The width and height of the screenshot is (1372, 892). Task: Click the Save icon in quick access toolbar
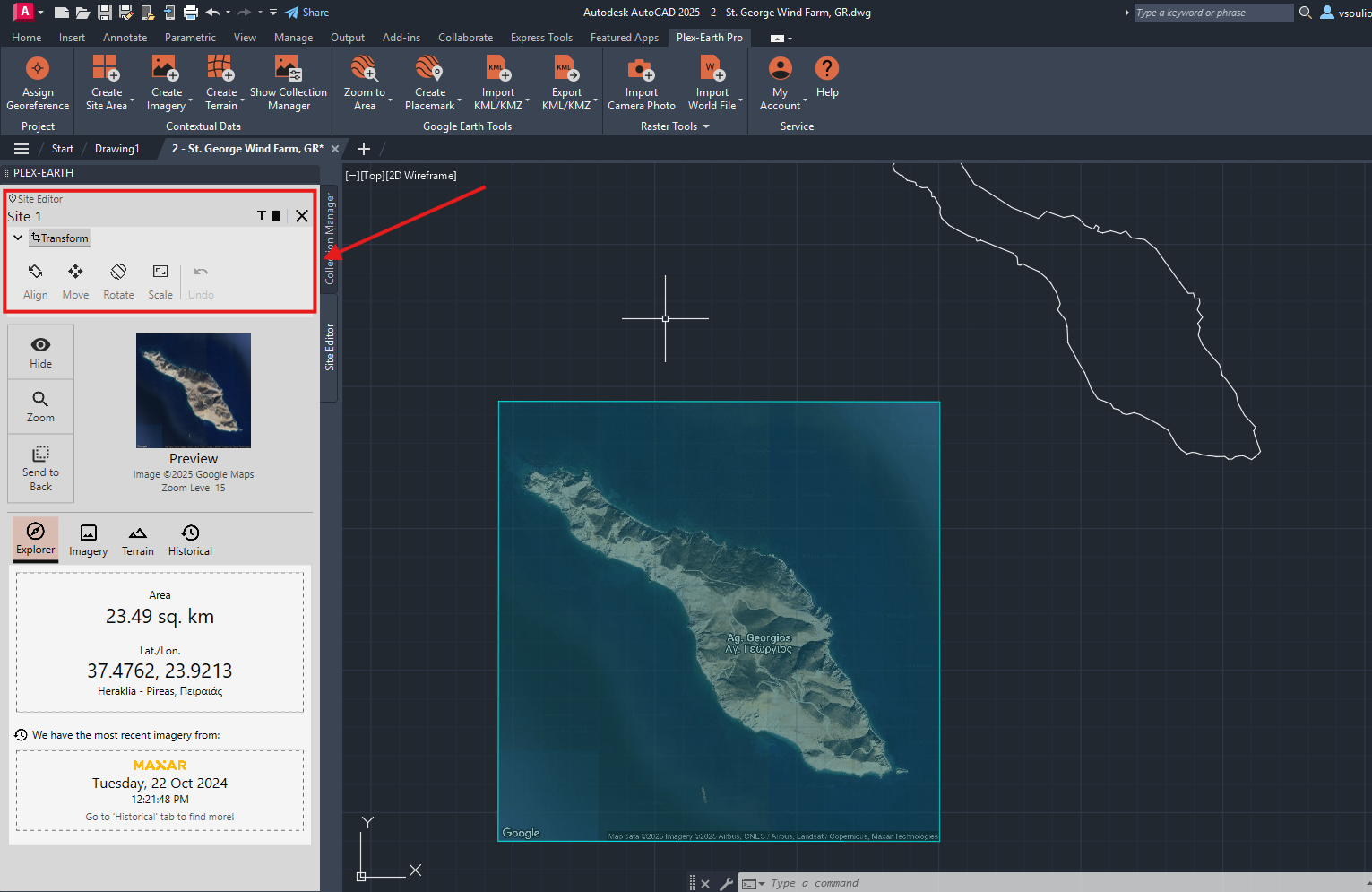click(105, 13)
